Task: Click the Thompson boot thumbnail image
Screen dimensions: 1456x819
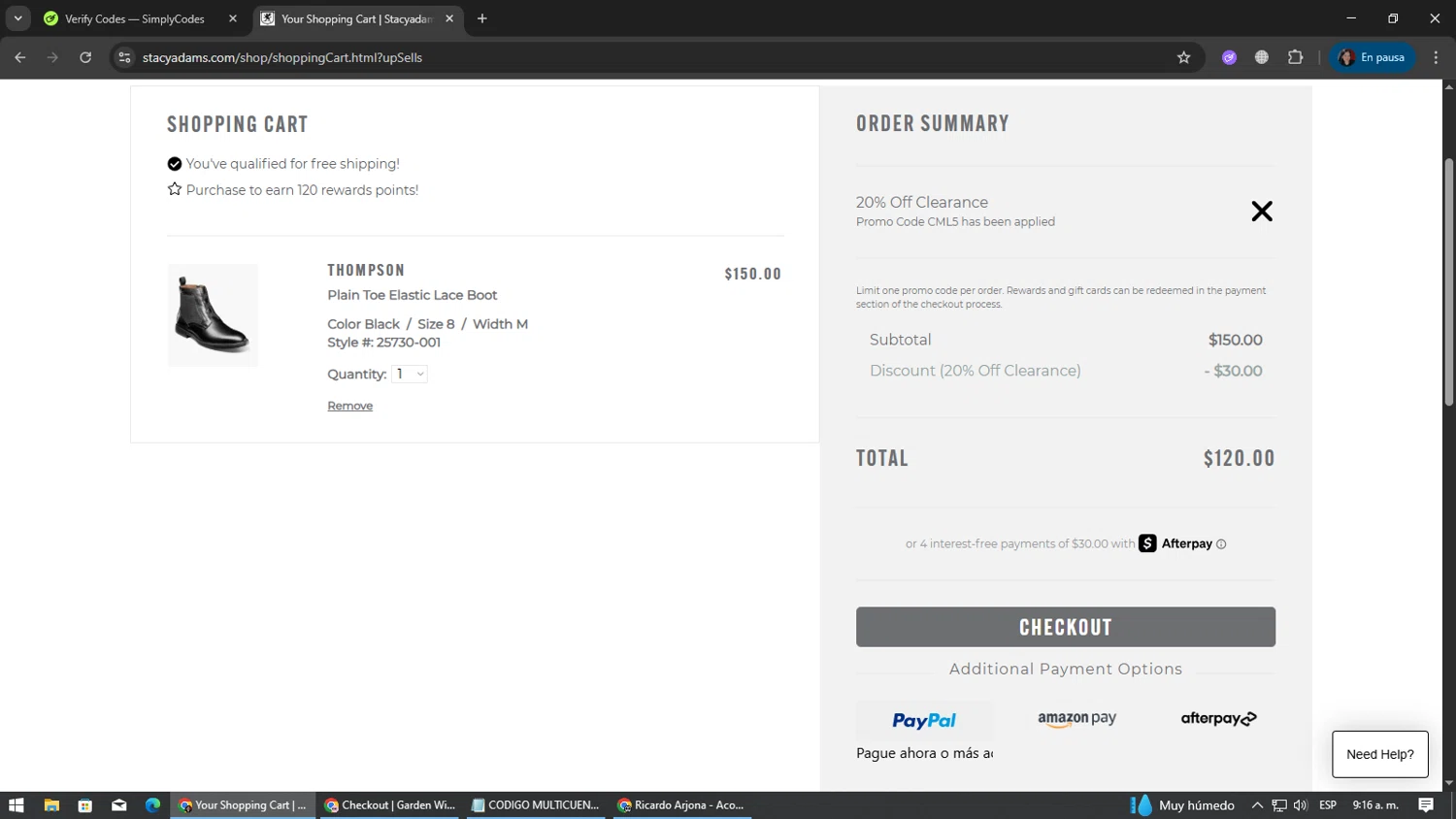Action: click(x=213, y=315)
